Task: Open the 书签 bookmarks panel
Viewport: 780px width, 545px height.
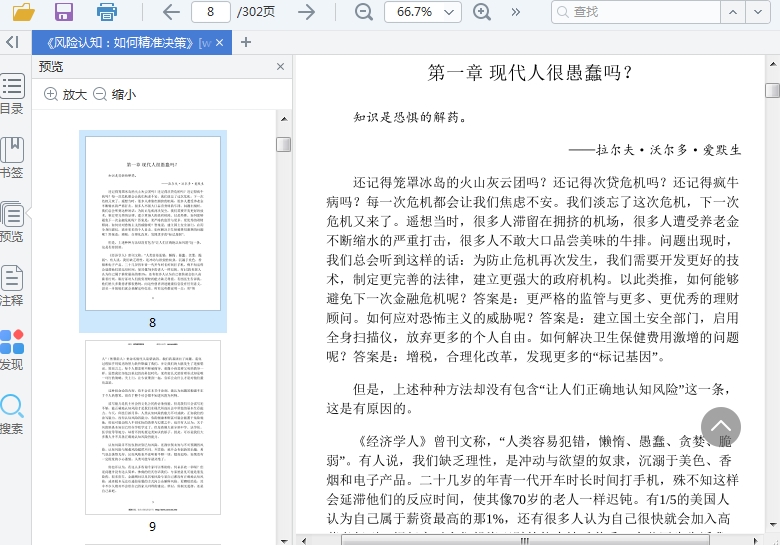Action: (x=11, y=158)
